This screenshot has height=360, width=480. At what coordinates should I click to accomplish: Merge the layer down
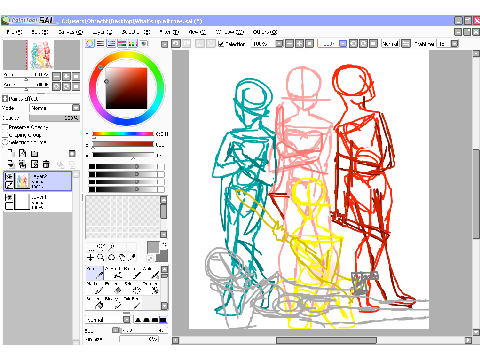pos(11,164)
